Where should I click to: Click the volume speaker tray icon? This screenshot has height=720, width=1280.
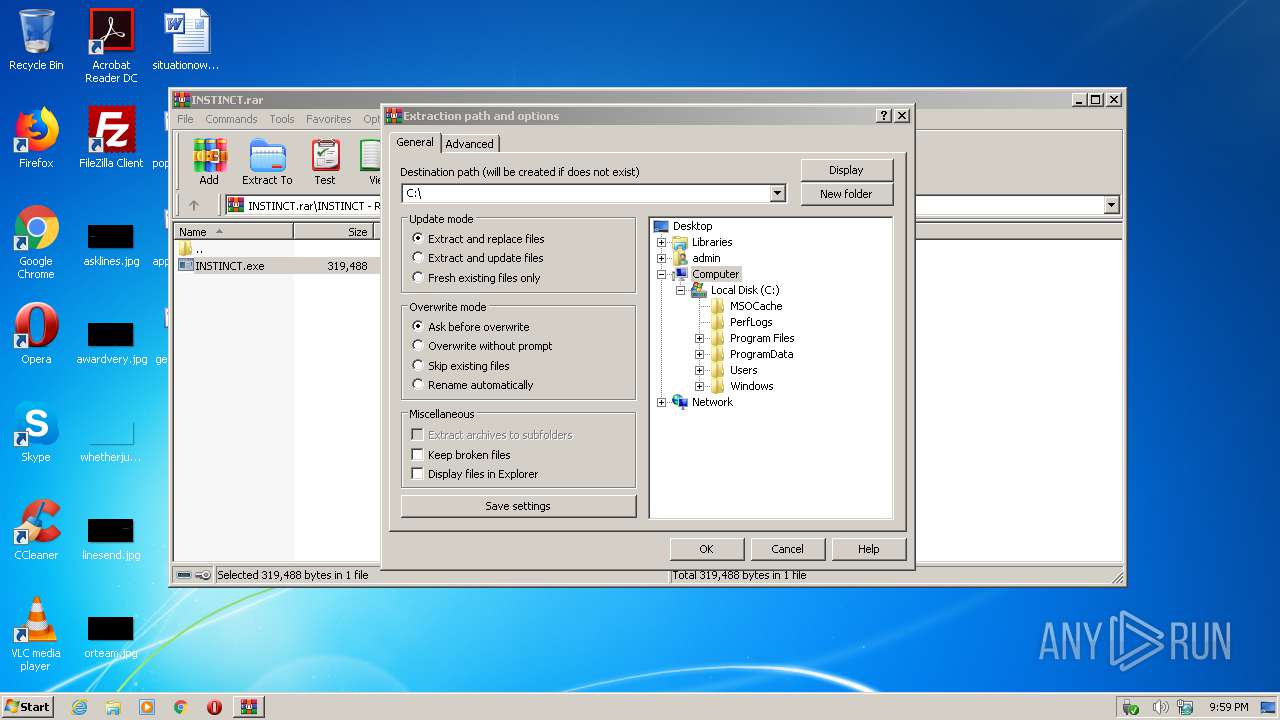click(x=1160, y=707)
